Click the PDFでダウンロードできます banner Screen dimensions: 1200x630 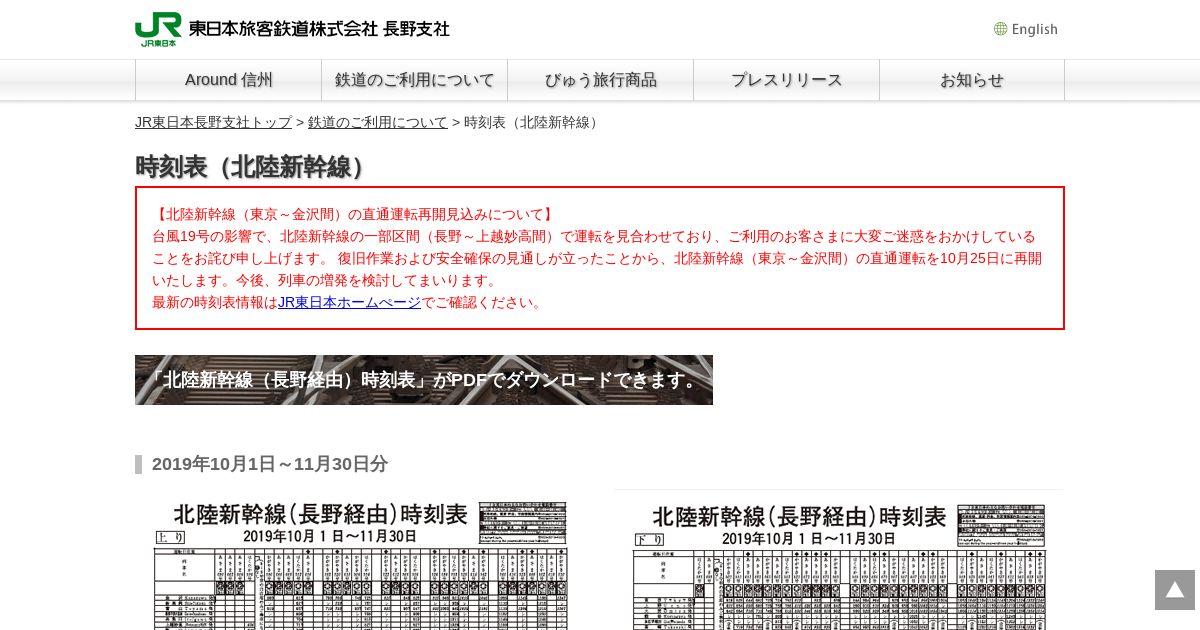[x=424, y=380]
